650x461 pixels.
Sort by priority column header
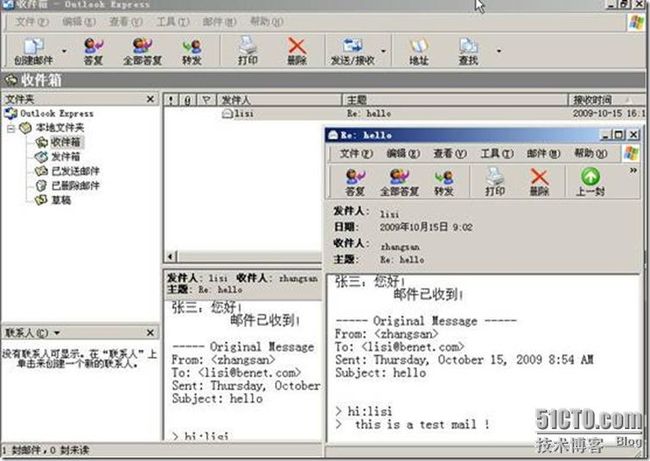click(171, 100)
